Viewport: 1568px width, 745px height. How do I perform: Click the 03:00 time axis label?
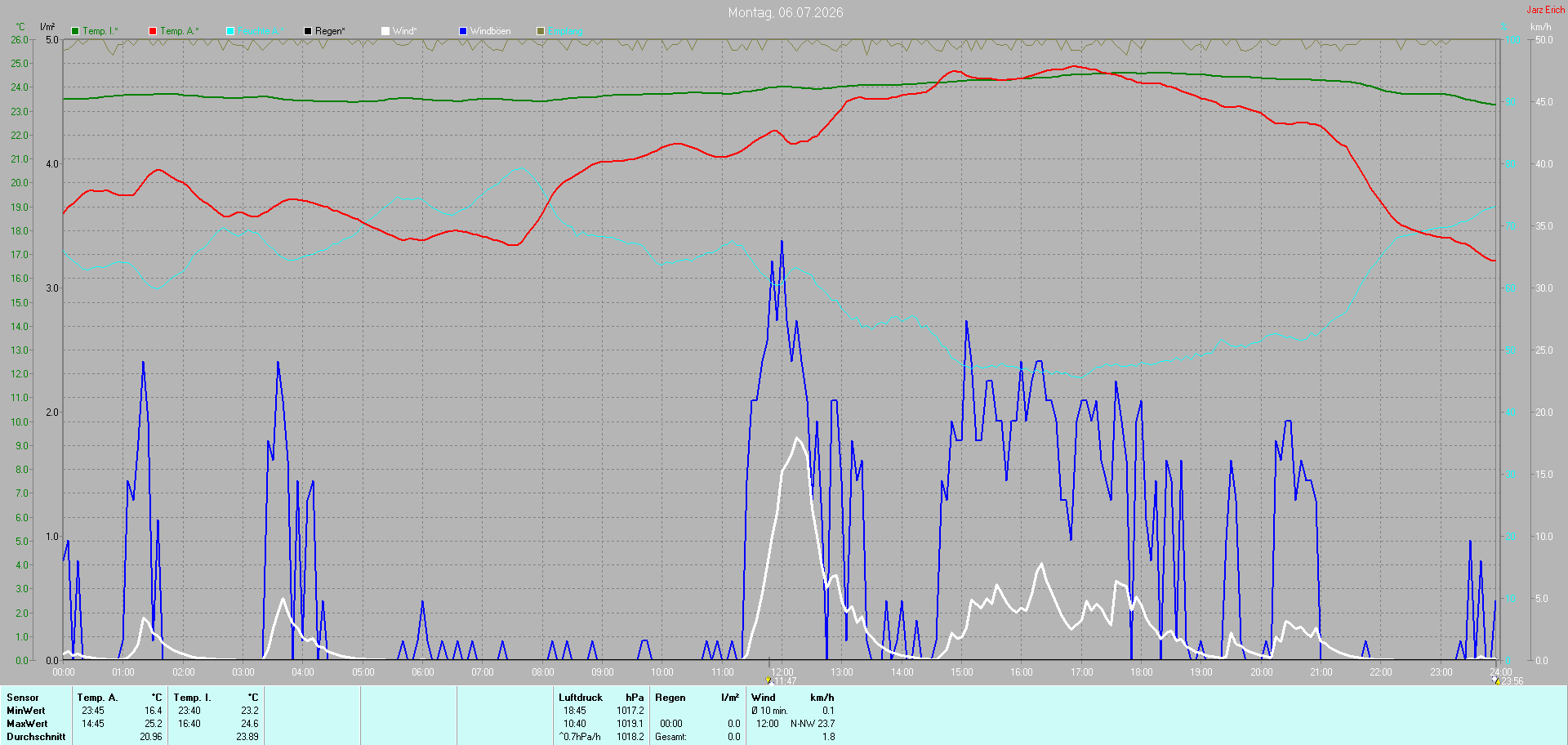click(x=243, y=672)
